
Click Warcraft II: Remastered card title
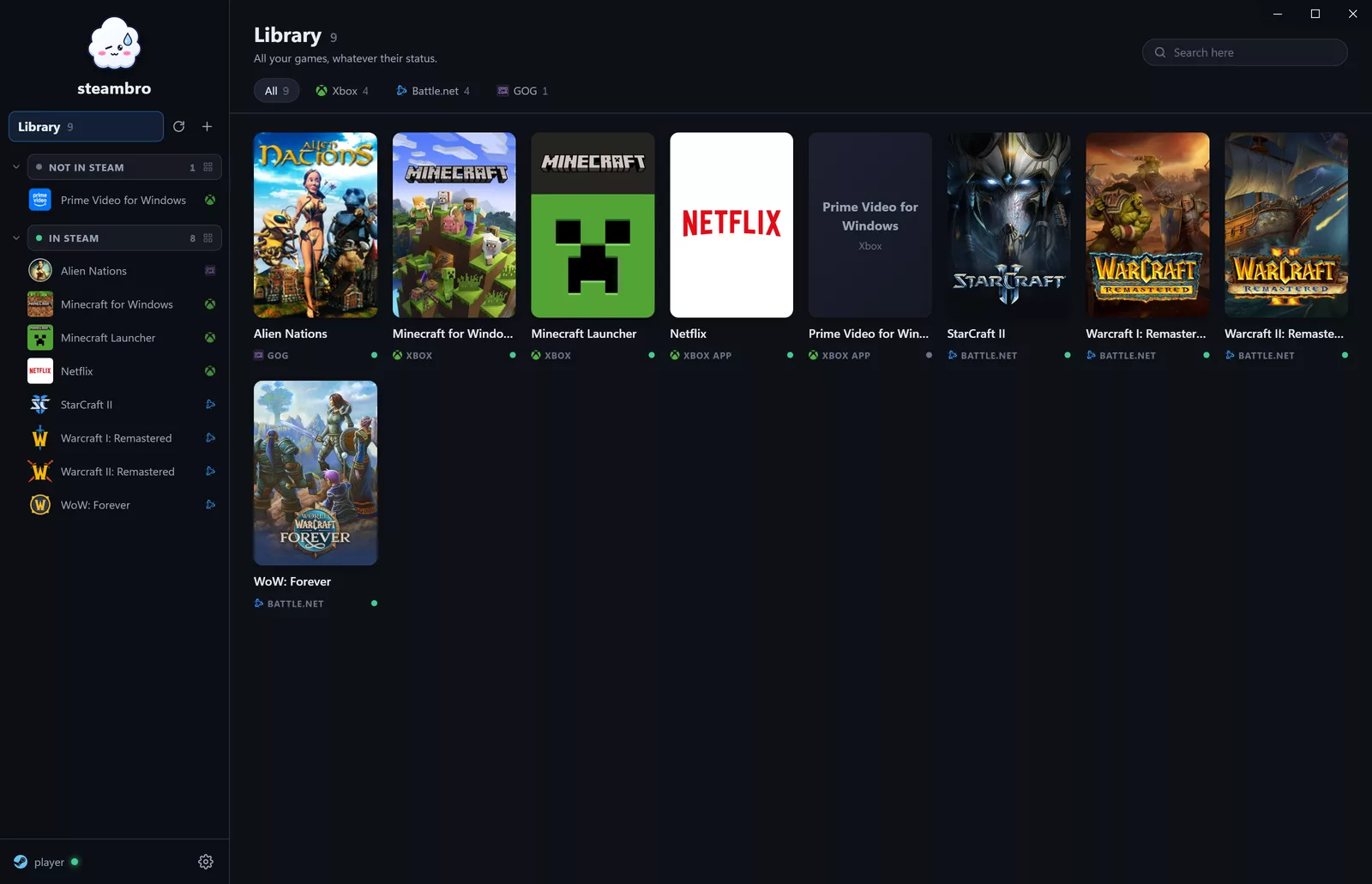coord(1284,334)
